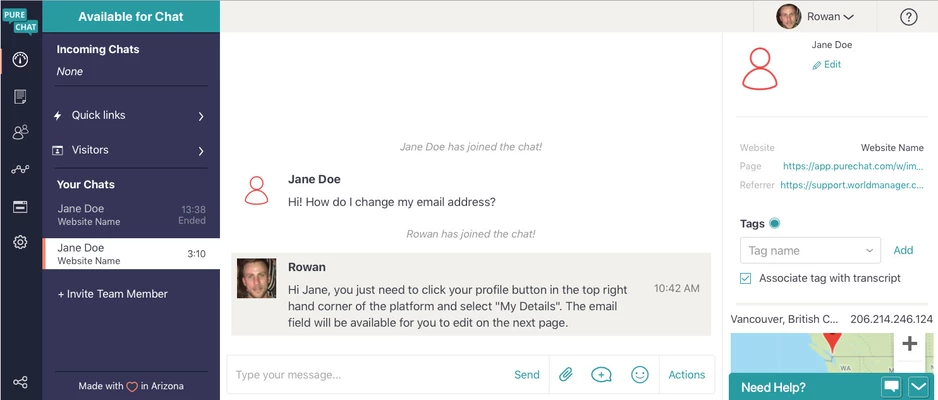
Task: Toggle Associate tag with transcript checkbox
Action: pos(746,278)
